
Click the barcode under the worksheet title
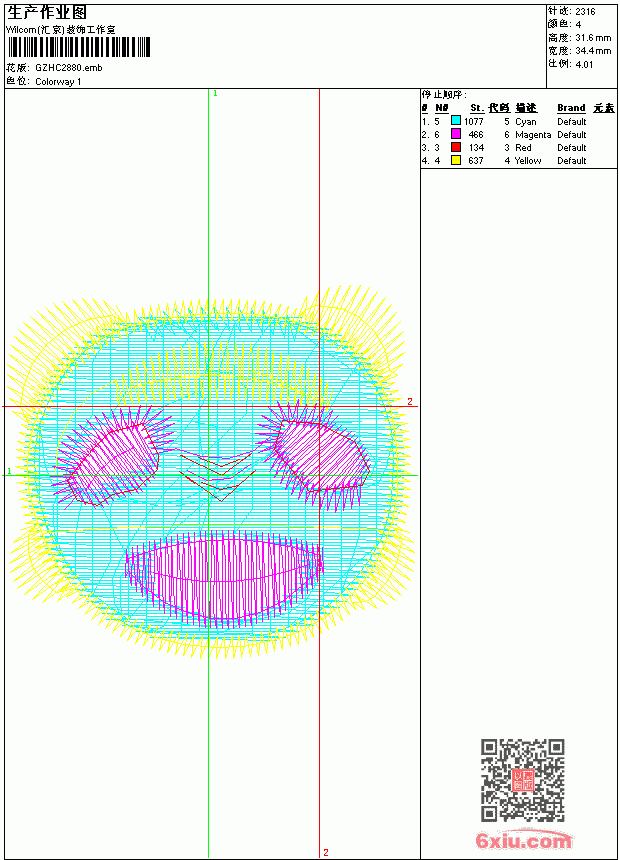78,47
